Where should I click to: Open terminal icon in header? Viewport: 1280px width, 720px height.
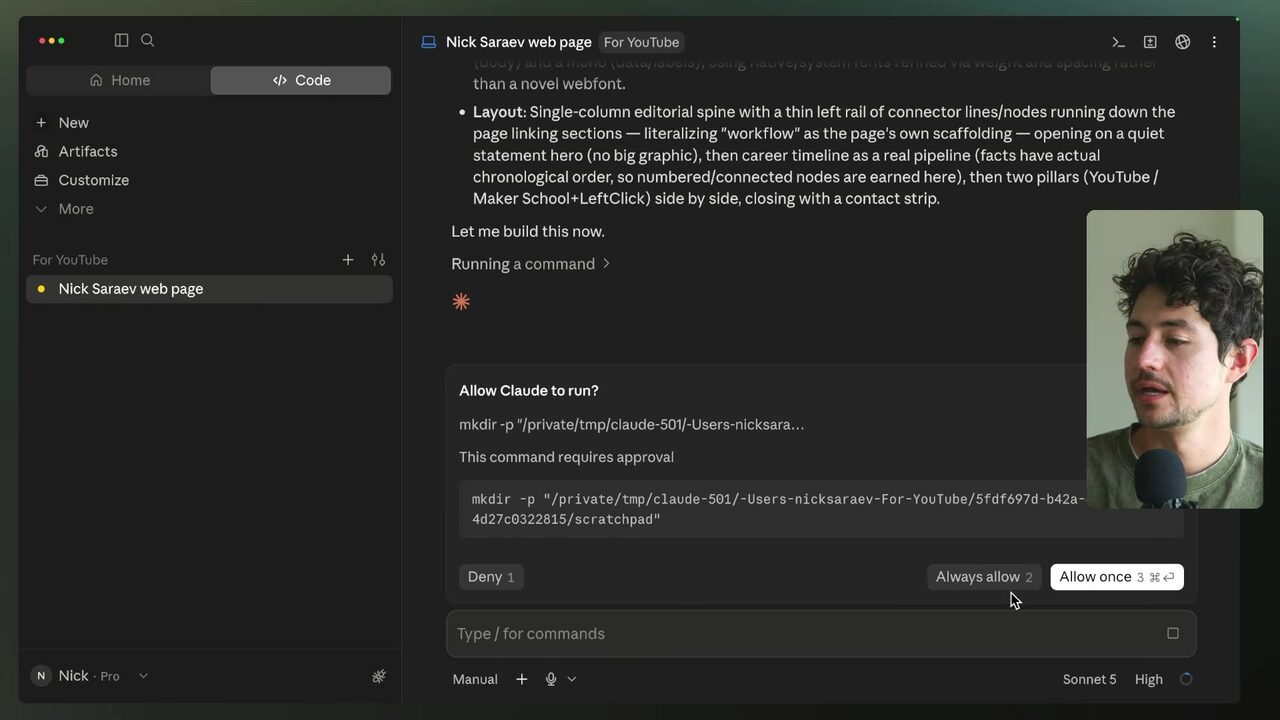[1118, 42]
